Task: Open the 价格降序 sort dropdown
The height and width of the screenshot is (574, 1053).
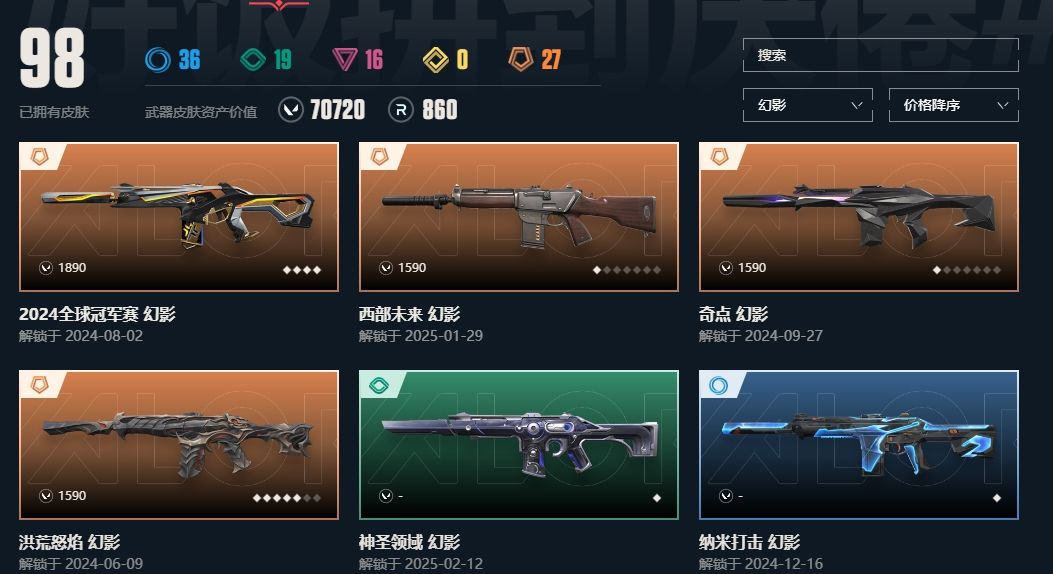Action: [x=954, y=105]
